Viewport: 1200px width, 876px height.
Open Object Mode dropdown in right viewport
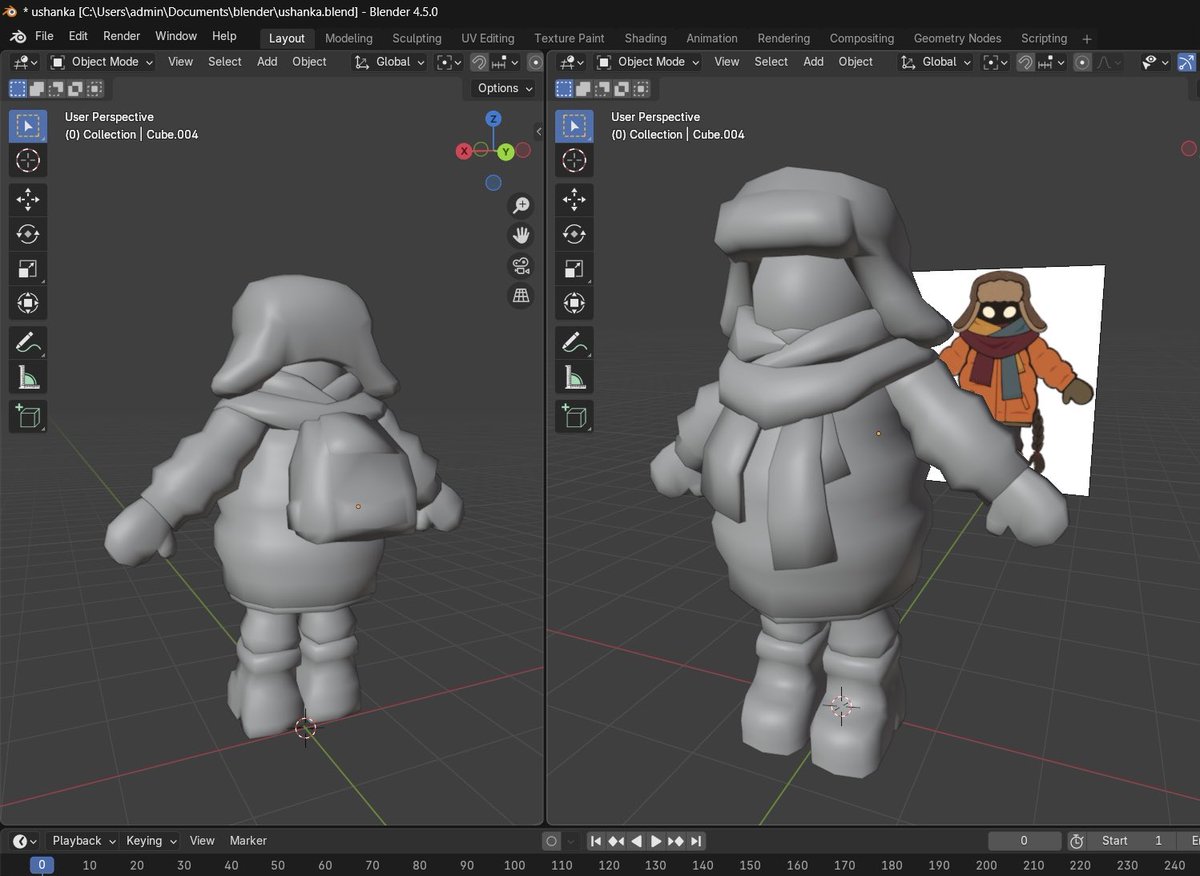648,62
